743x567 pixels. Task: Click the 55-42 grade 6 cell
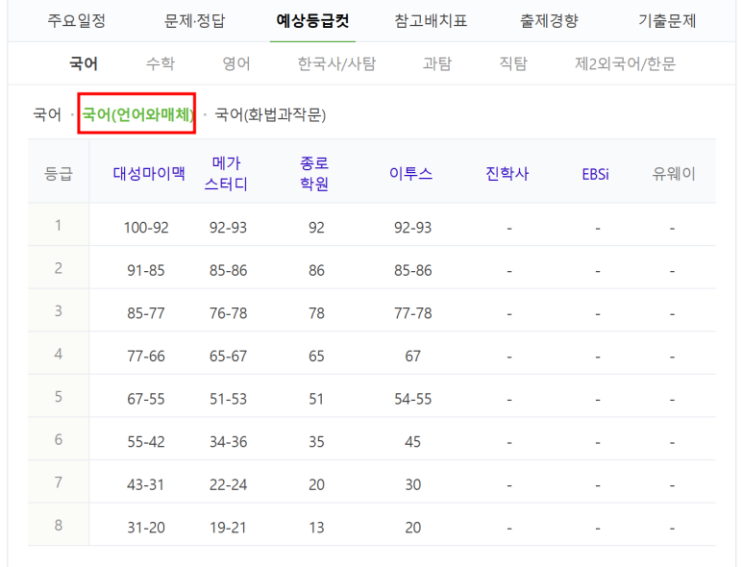(146, 442)
